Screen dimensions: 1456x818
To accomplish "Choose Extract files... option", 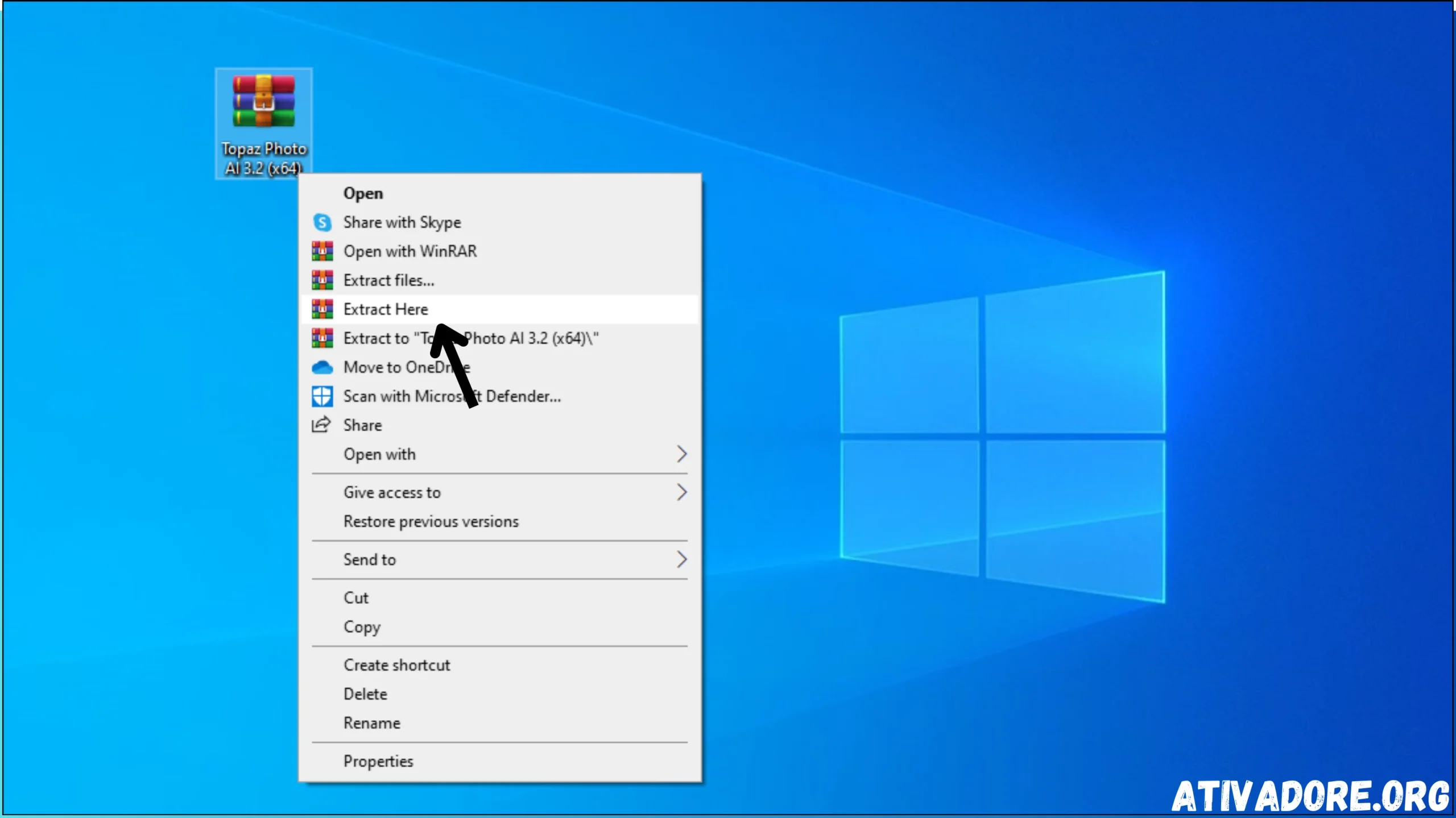I will click(499, 280).
